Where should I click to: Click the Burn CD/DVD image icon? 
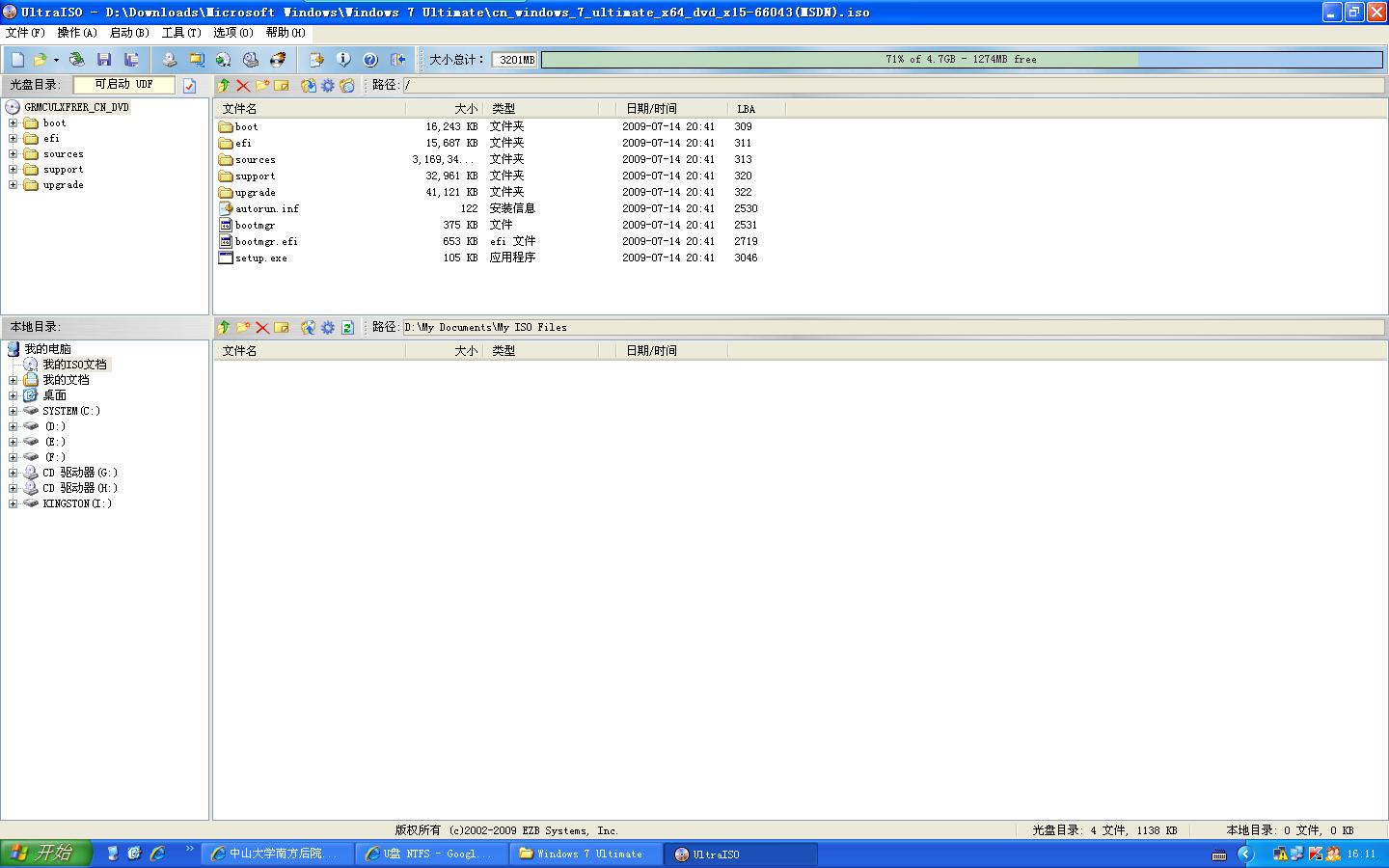(x=278, y=60)
